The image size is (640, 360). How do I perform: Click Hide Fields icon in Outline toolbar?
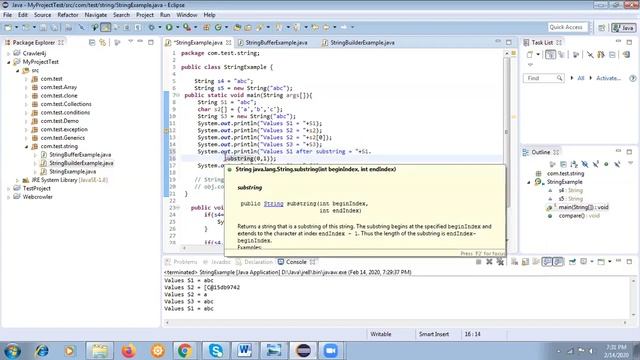pyautogui.click(x=585, y=164)
